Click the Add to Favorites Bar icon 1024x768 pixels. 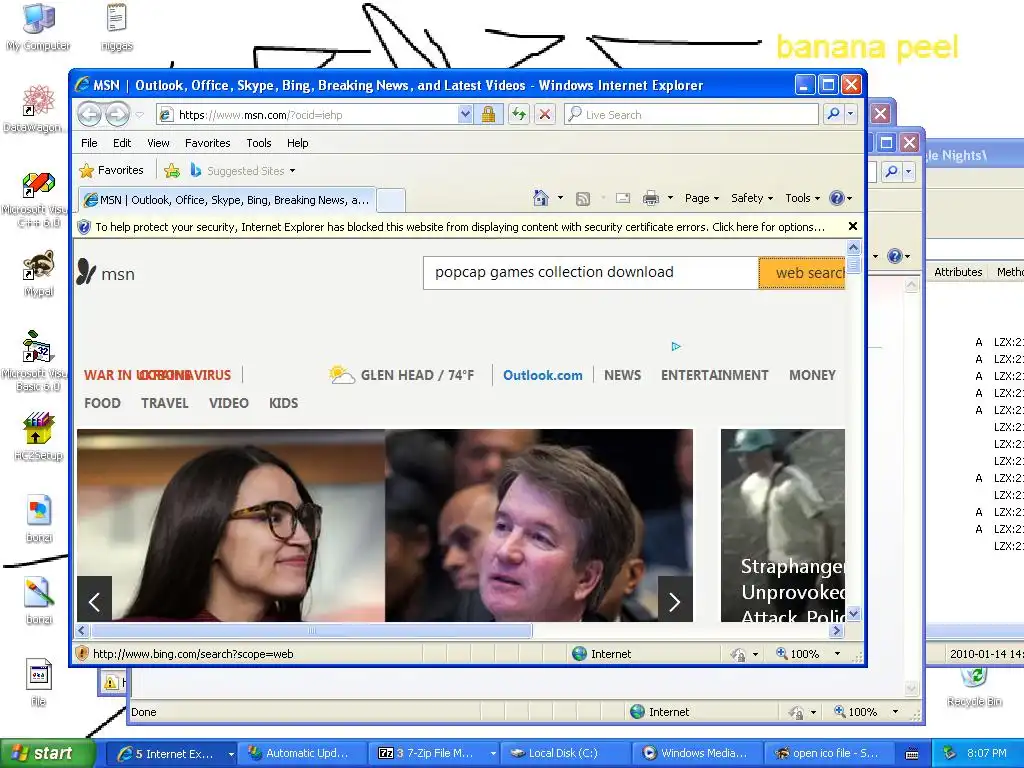click(x=172, y=170)
